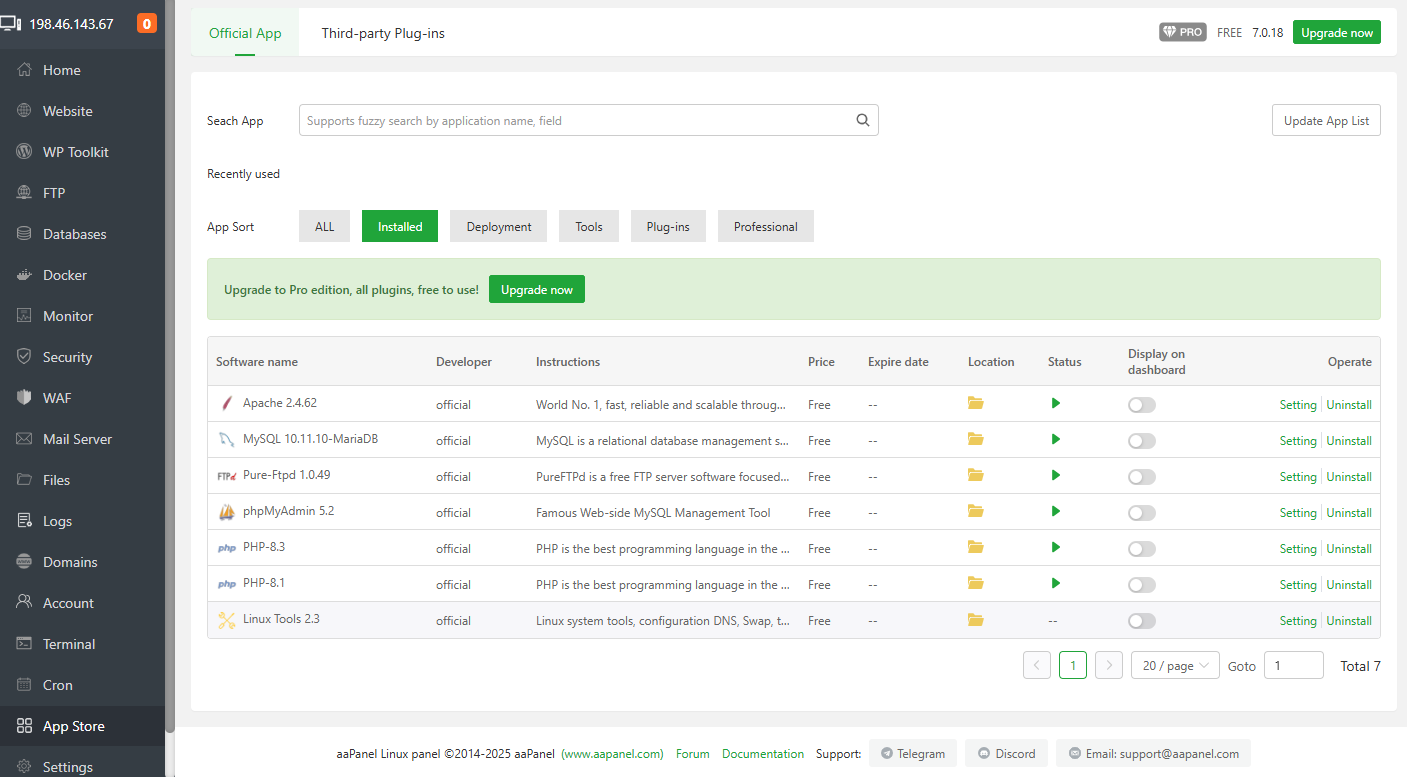Click the search magnifier icon
Screen dimensions: 1407x777
click(862, 120)
